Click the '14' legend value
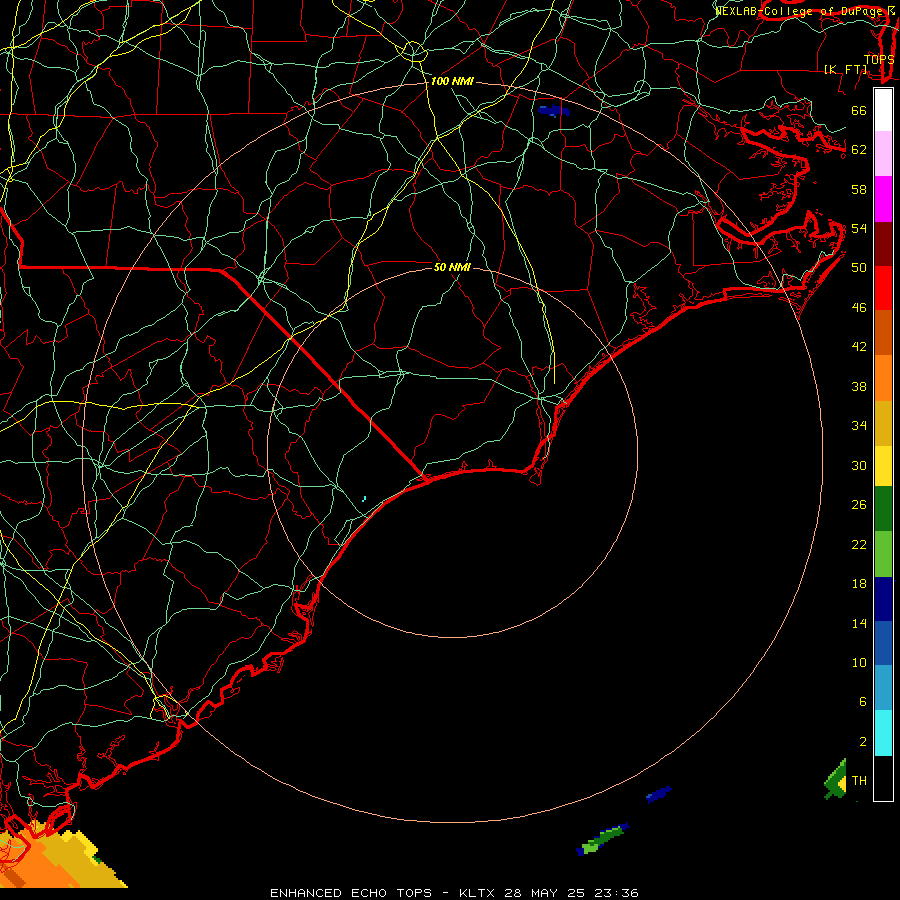Image resolution: width=900 pixels, height=900 pixels. pyautogui.click(x=859, y=623)
